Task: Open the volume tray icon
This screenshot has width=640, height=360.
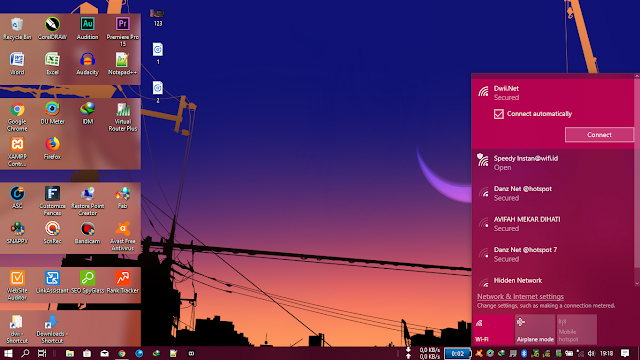Action: (591, 353)
